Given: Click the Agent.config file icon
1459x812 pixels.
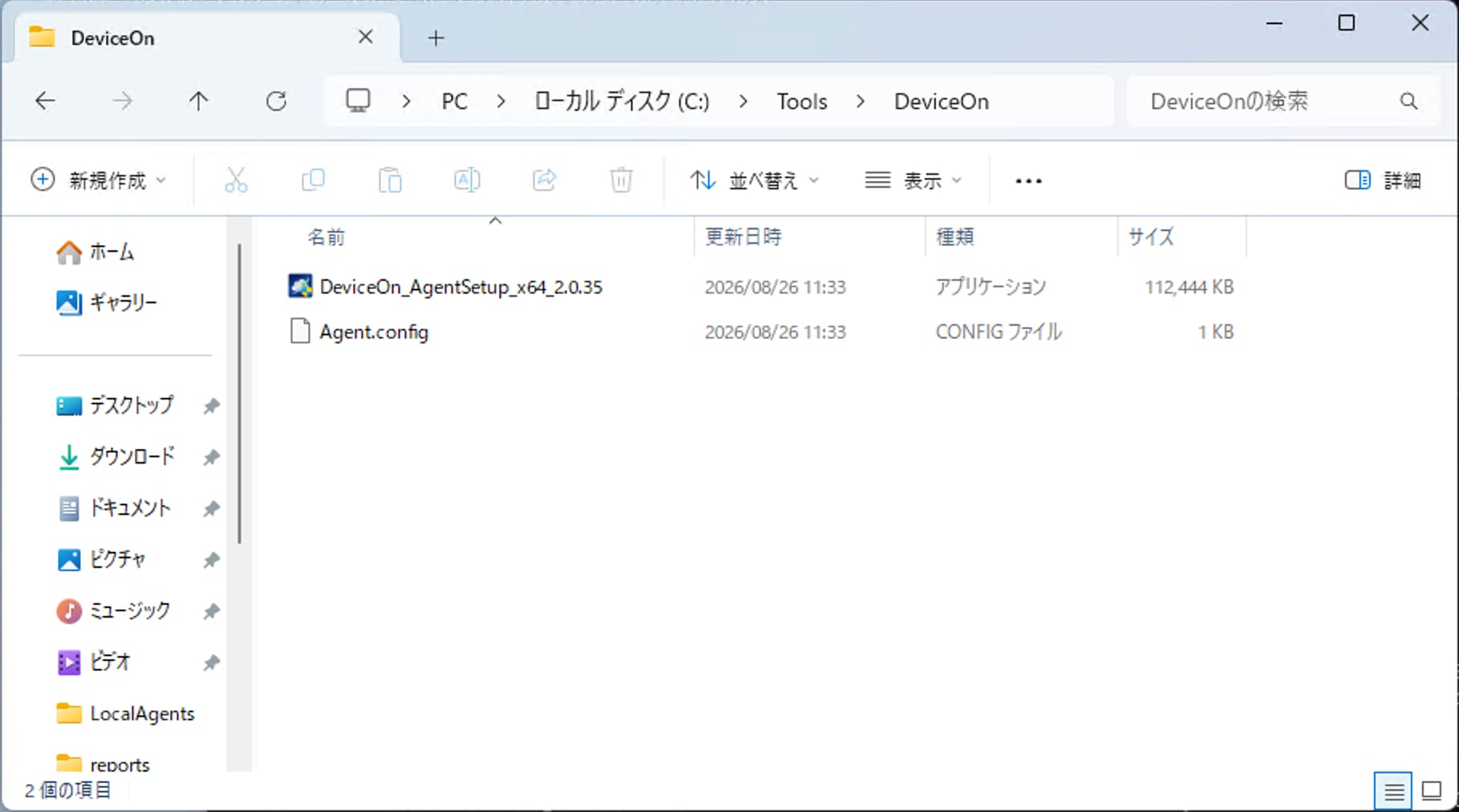Looking at the screenshot, I should [300, 331].
